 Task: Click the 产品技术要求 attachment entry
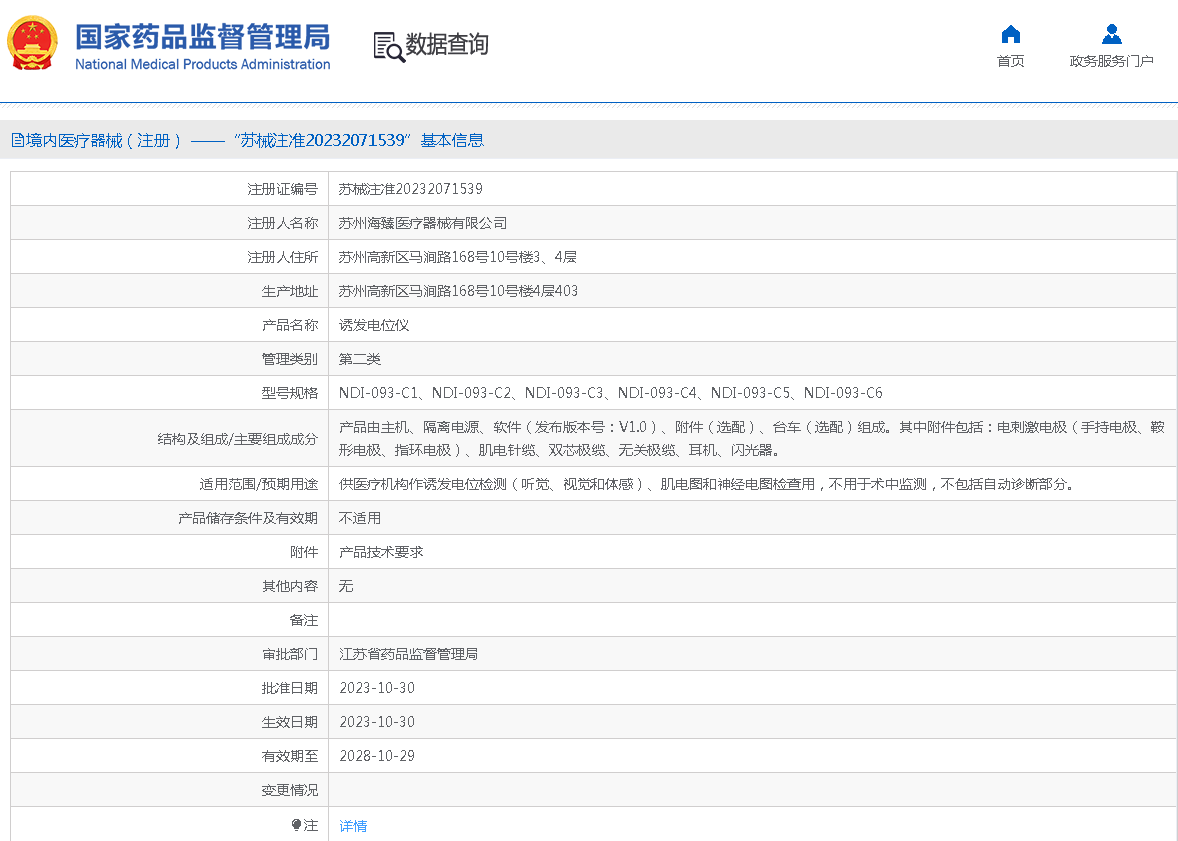pyautogui.click(x=381, y=552)
